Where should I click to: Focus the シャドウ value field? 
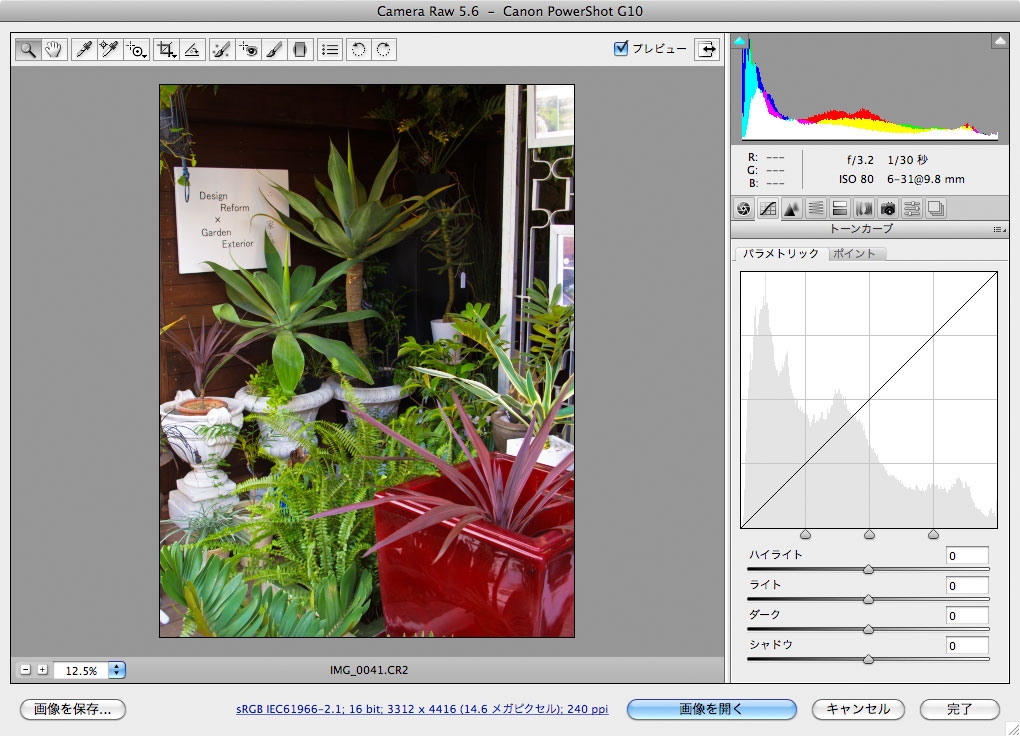967,646
